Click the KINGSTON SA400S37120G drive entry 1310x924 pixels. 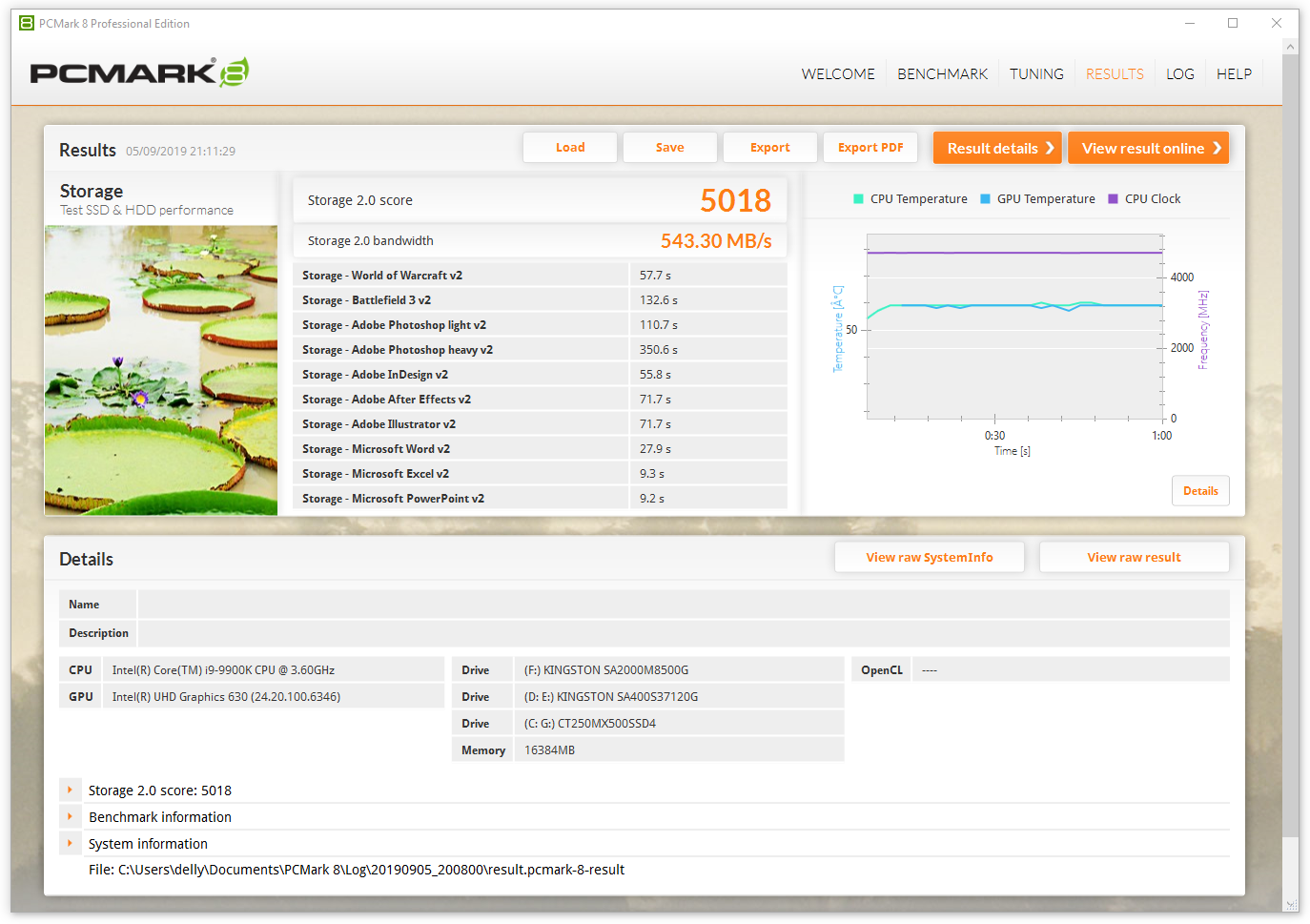[679, 697]
